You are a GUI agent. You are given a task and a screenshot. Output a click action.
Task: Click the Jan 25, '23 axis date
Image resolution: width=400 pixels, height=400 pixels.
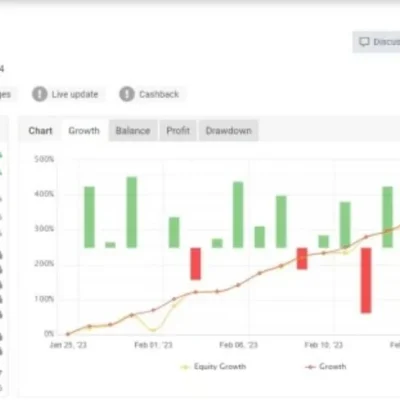(68, 345)
